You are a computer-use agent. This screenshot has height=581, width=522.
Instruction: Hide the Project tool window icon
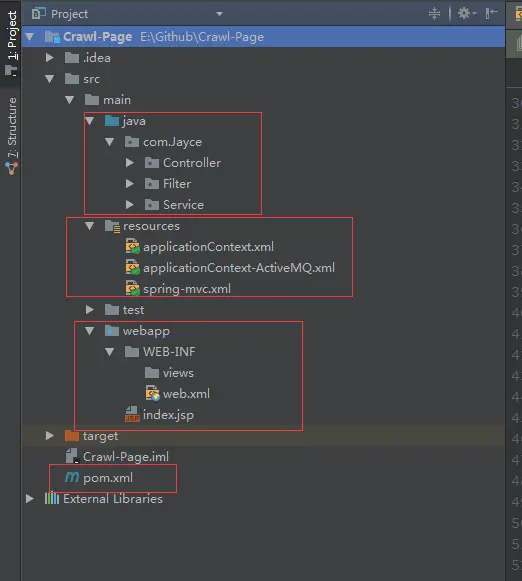click(491, 14)
